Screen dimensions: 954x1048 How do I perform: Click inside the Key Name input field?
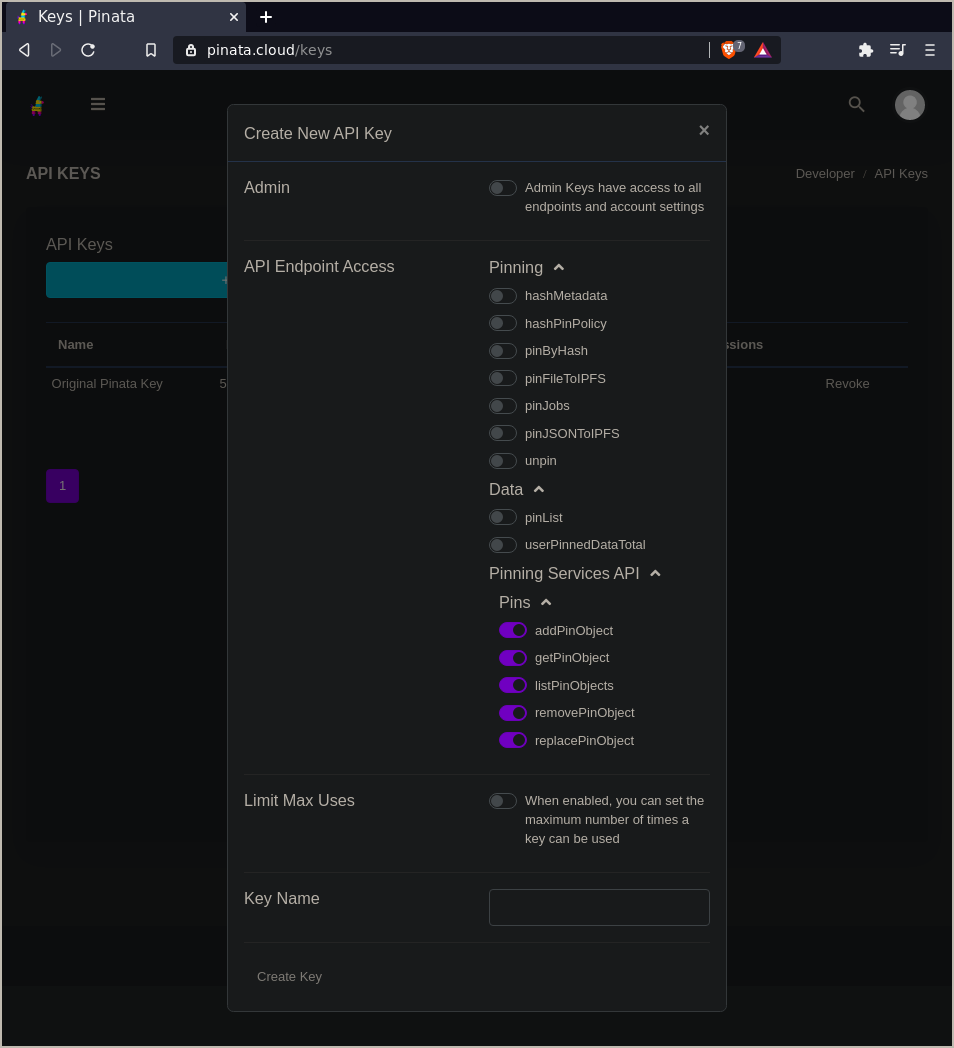point(598,907)
